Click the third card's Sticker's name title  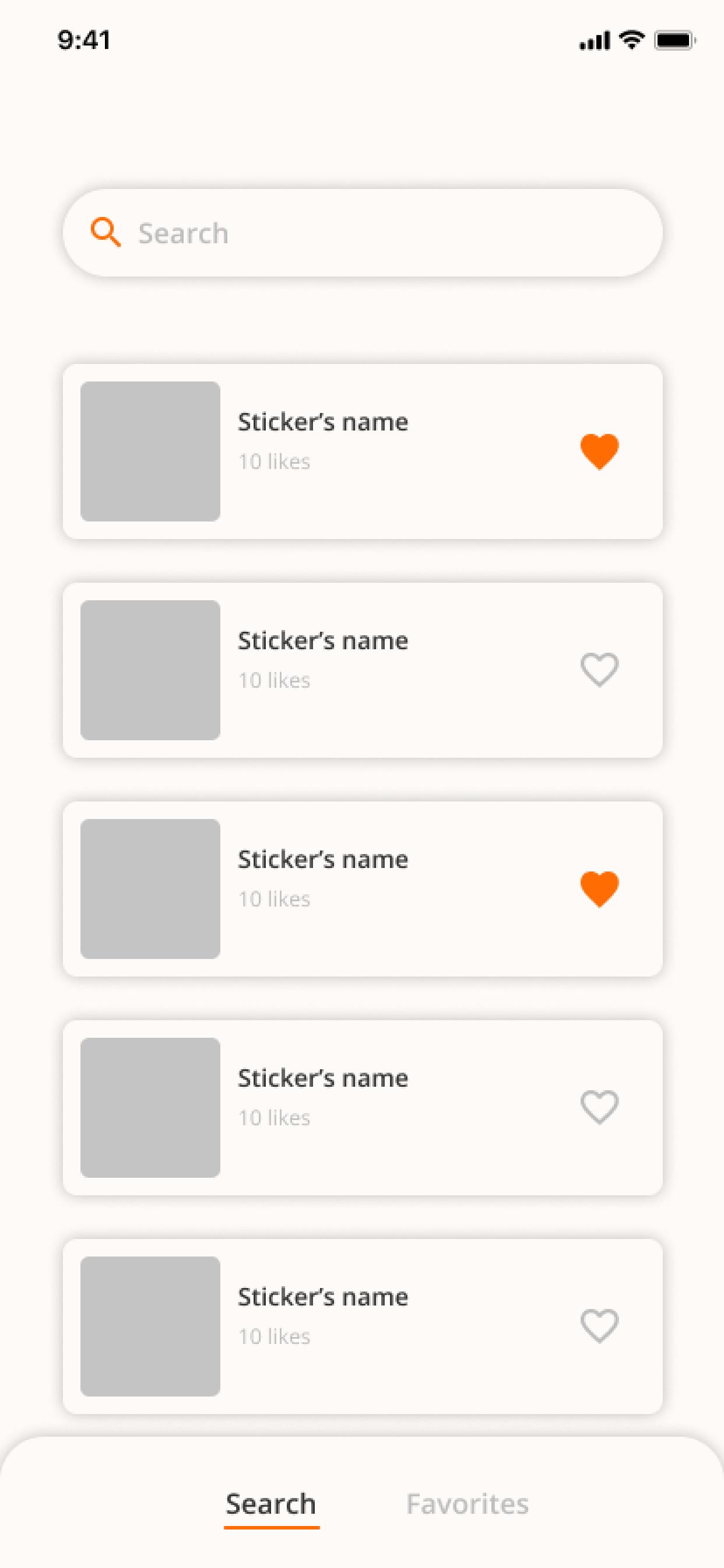coord(323,859)
